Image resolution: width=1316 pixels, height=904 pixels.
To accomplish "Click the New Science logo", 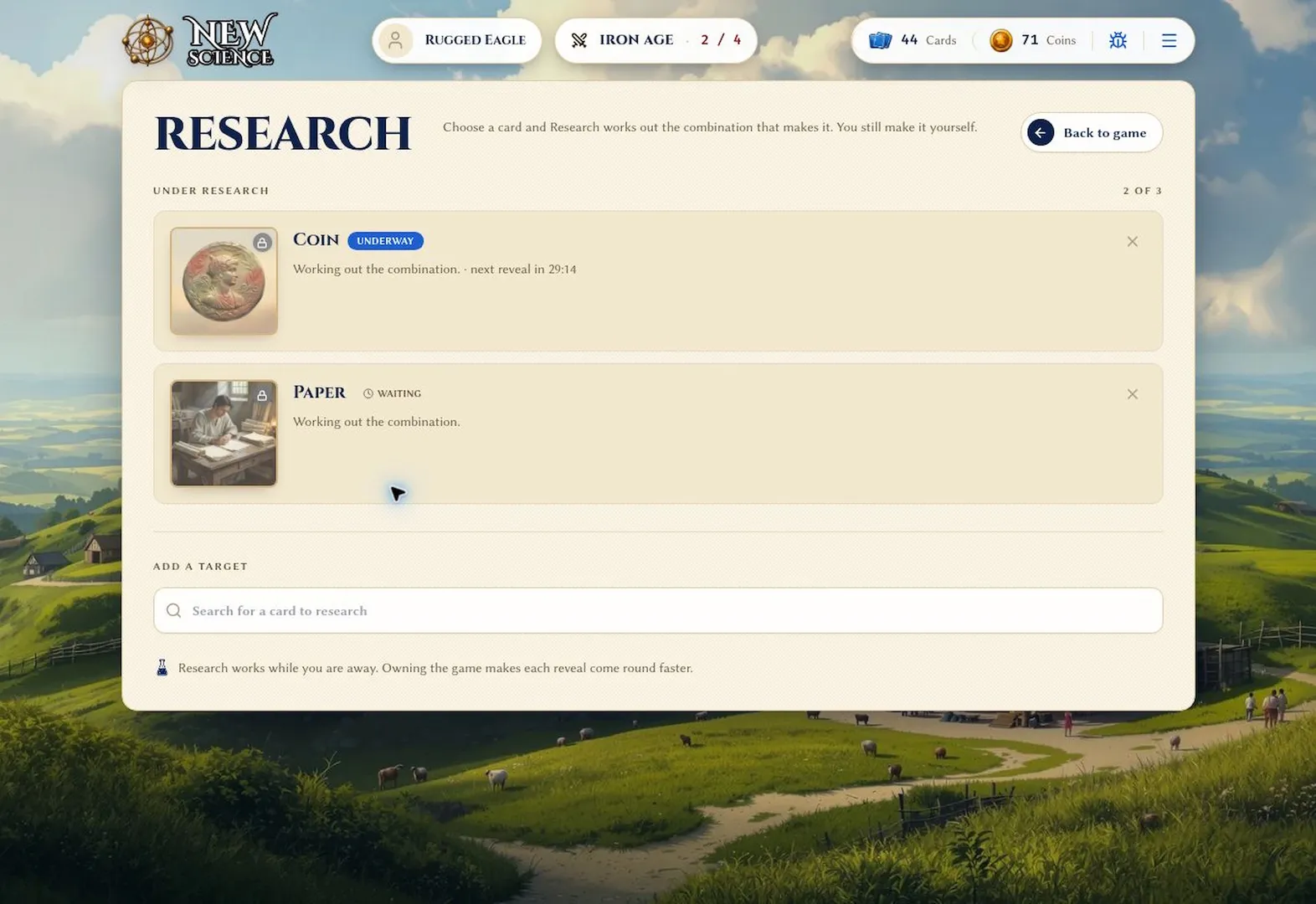I will click(x=199, y=40).
